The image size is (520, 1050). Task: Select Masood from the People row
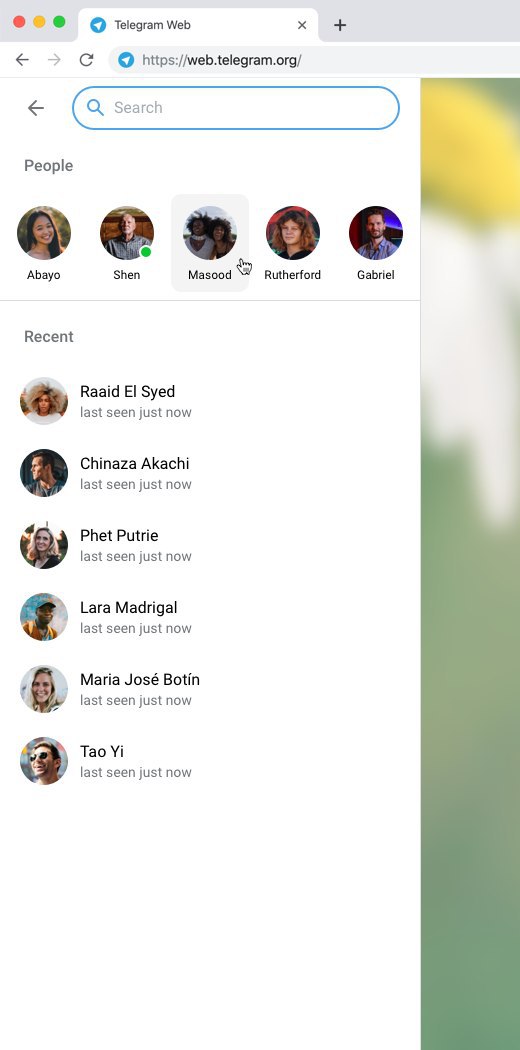pos(210,243)
